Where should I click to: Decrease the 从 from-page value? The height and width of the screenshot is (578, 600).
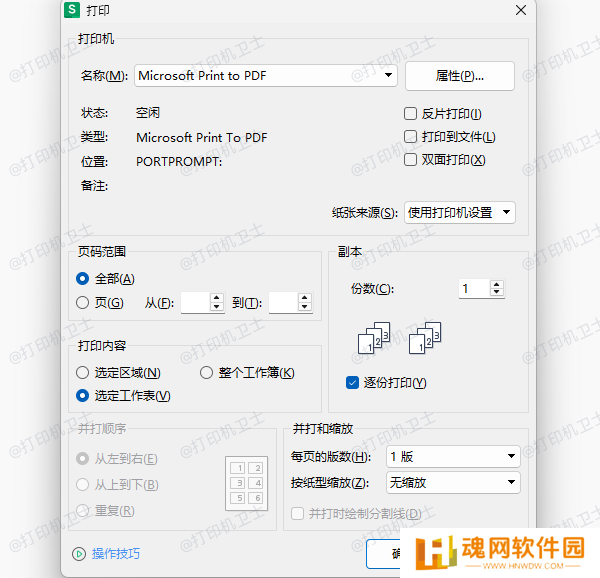tap(217, 307)
